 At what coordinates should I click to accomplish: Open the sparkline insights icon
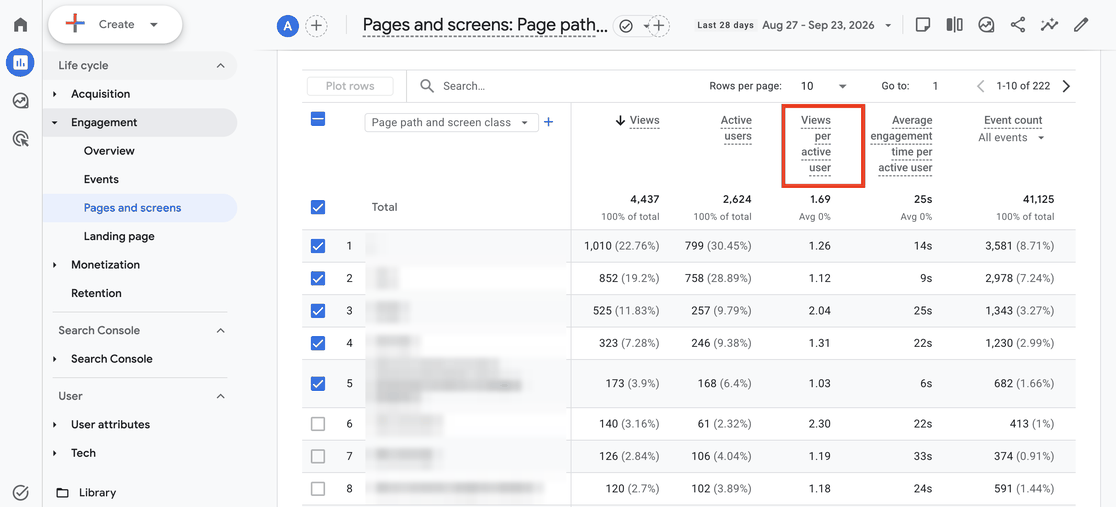[1049, 25]
